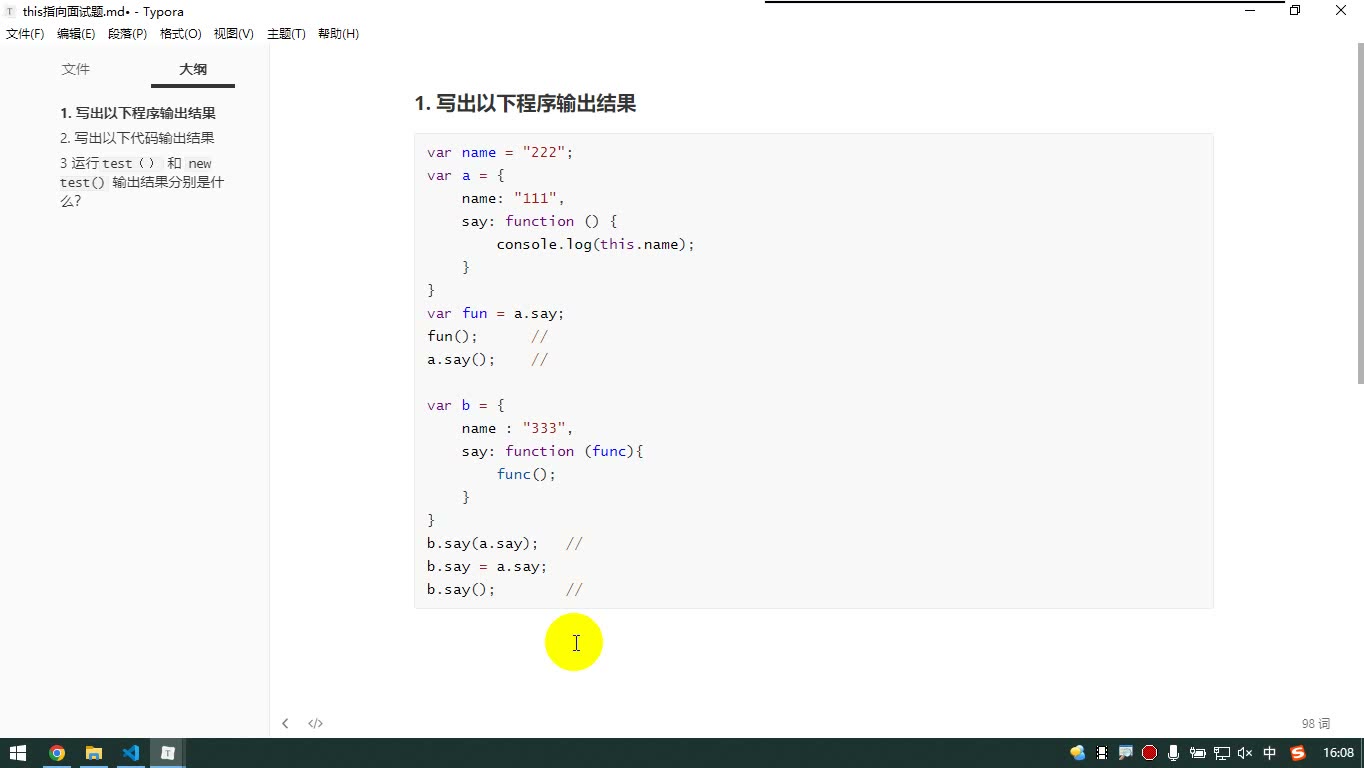This screenshot has height=768, width=1364.
Task: Open the Windows Start menu
Action: [18, 753]
